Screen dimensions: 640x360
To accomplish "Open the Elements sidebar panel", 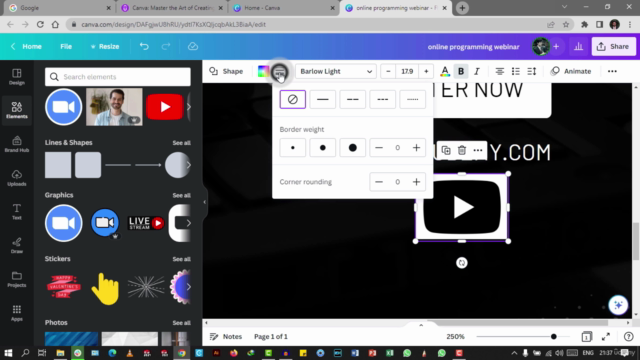I will [x=17, y=110].
